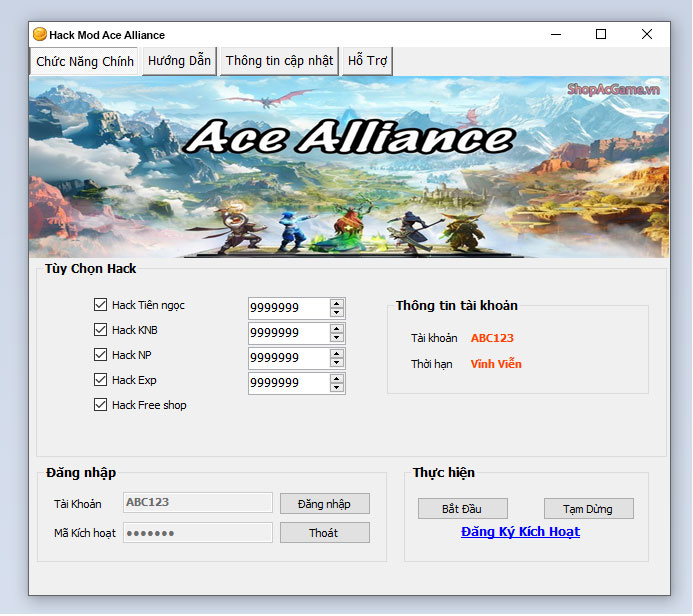The image size is (693, 616).
Task: Start the hack with Bắt Đầu button
Action: coord(463,509)
